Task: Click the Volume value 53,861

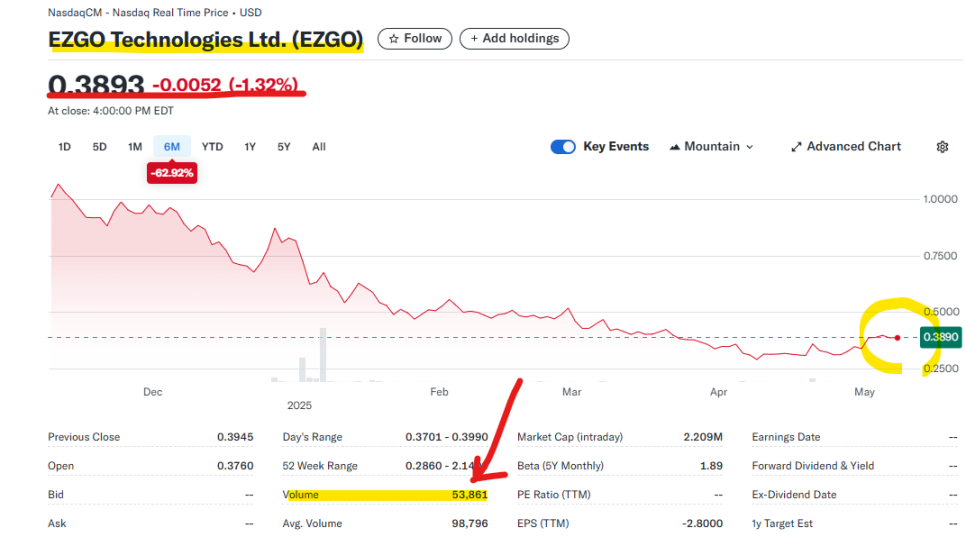Action: [469, 495]
